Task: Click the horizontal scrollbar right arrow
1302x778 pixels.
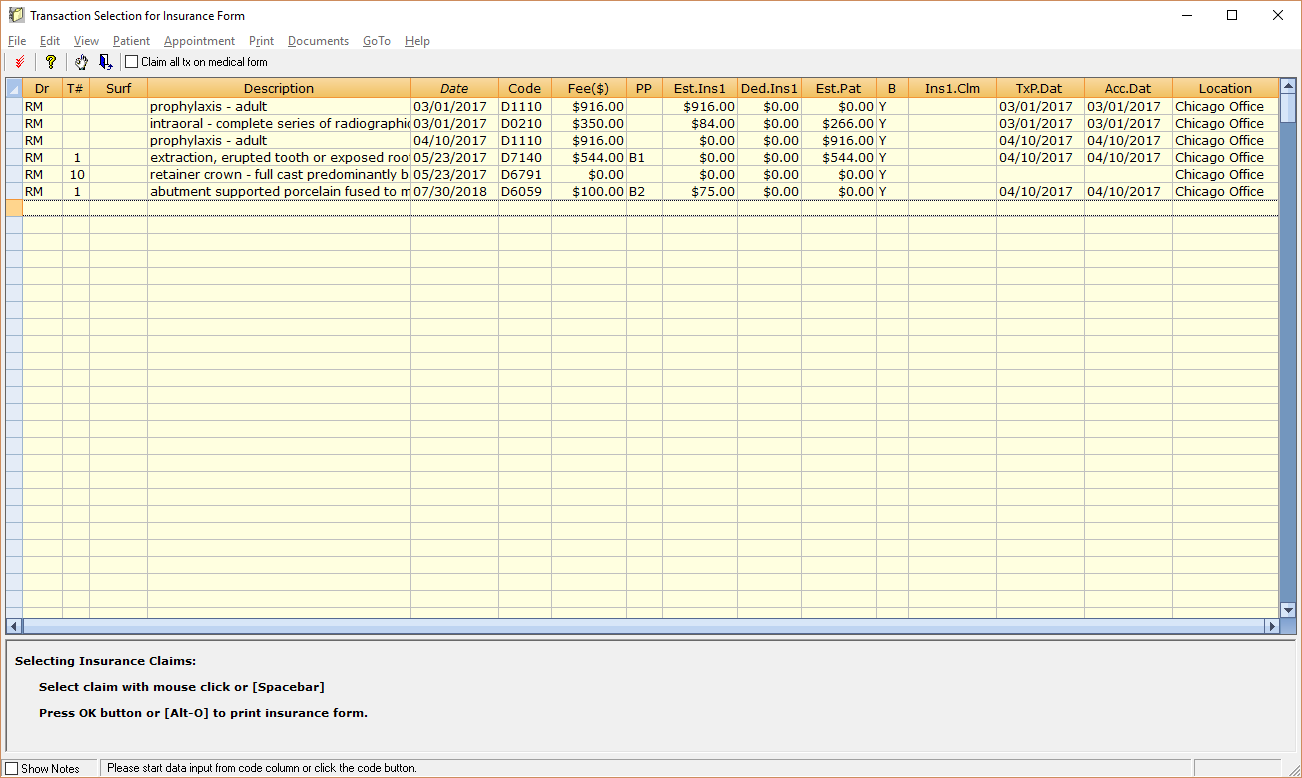Action: tap(1272, 626)
